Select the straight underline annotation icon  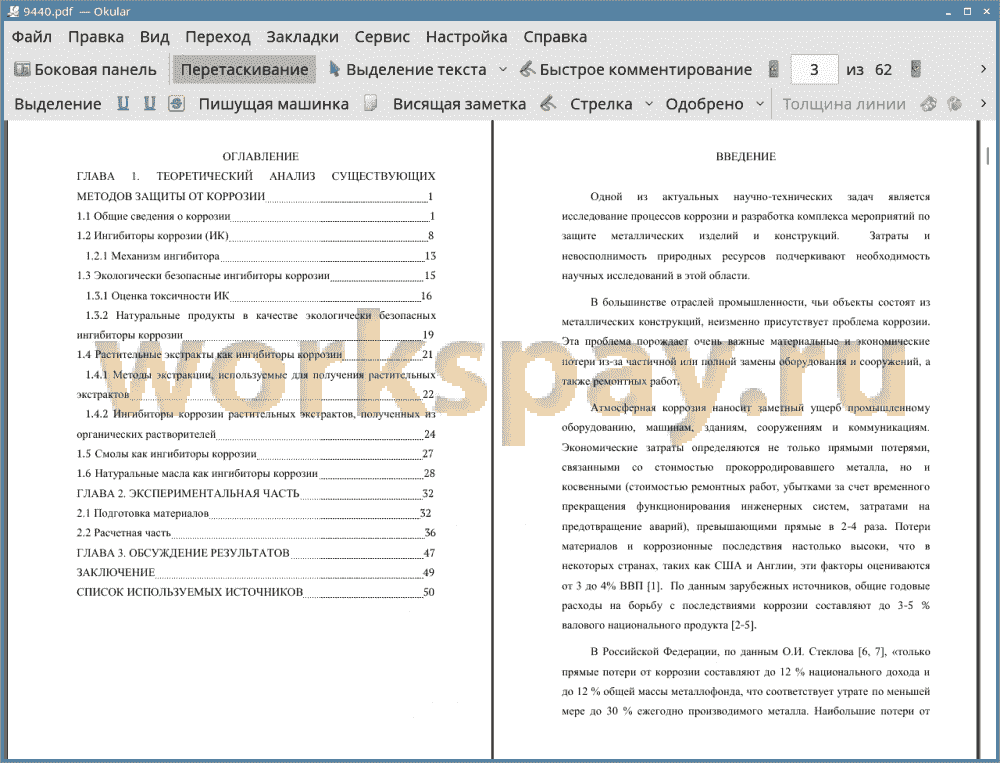pos(123,103)
